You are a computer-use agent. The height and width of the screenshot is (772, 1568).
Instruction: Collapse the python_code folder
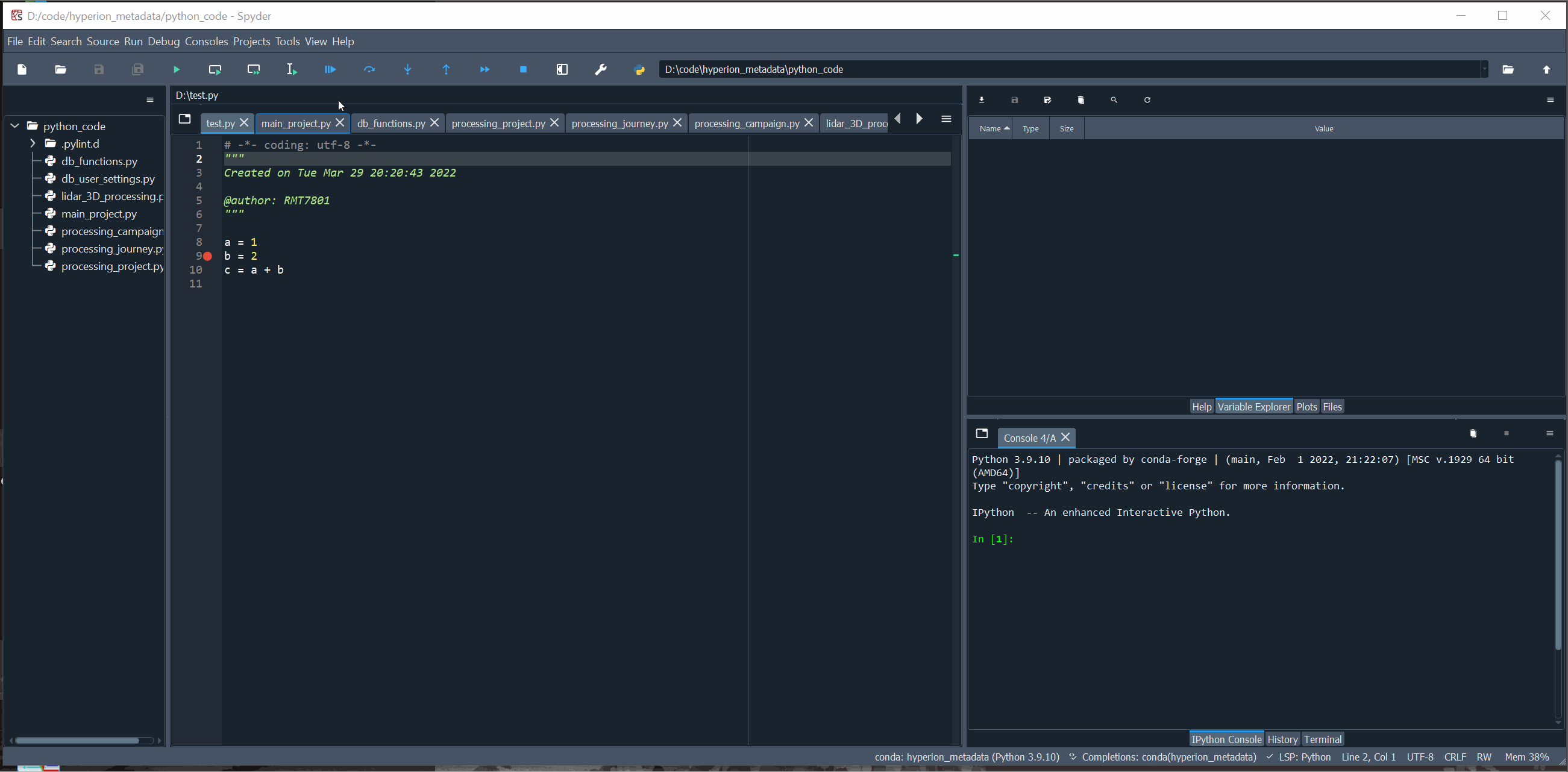tap(13, 126)
